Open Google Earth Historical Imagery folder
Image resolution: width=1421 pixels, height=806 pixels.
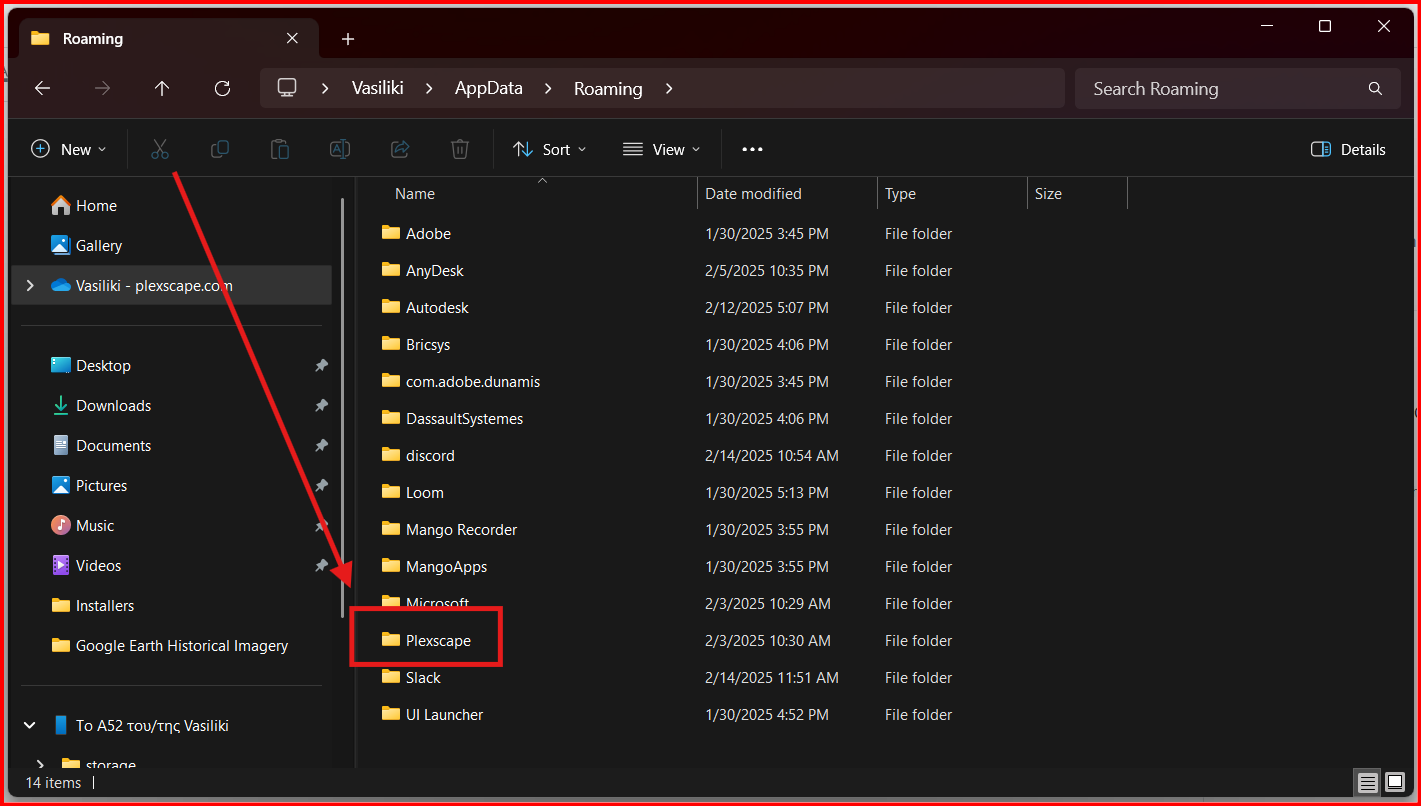170,645
